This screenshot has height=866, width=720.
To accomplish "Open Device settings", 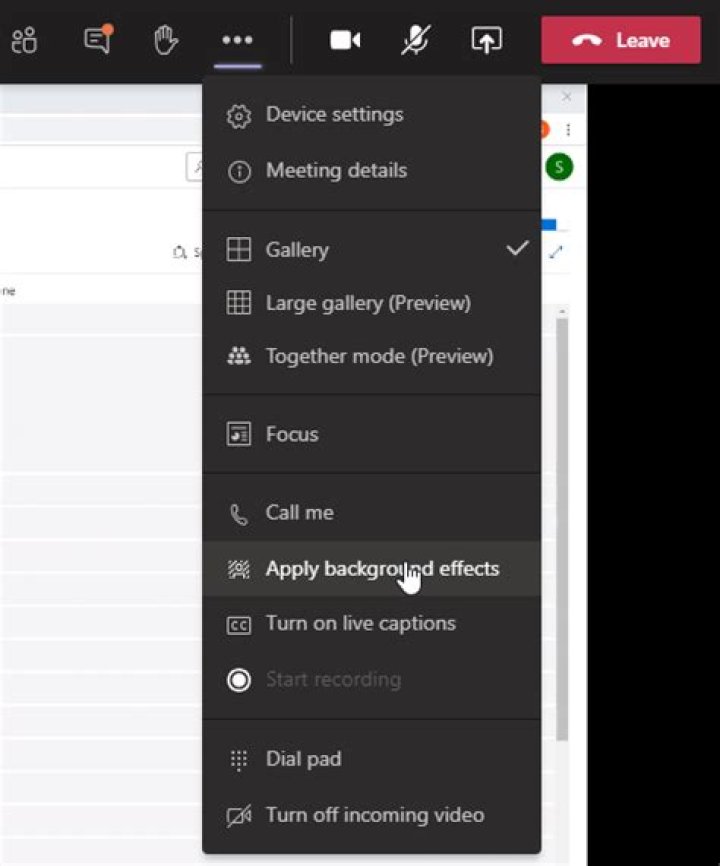I will pyautogui.click(x=371, y=115).
